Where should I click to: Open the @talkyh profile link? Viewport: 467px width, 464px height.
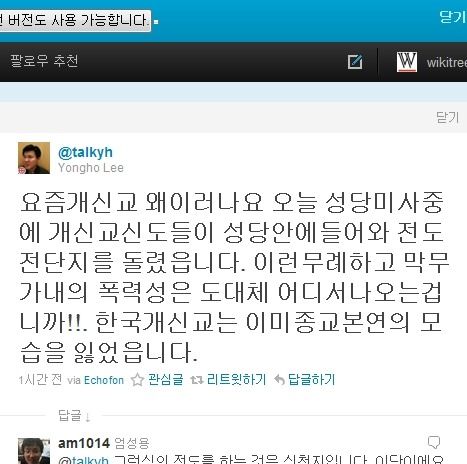point(85,152)
